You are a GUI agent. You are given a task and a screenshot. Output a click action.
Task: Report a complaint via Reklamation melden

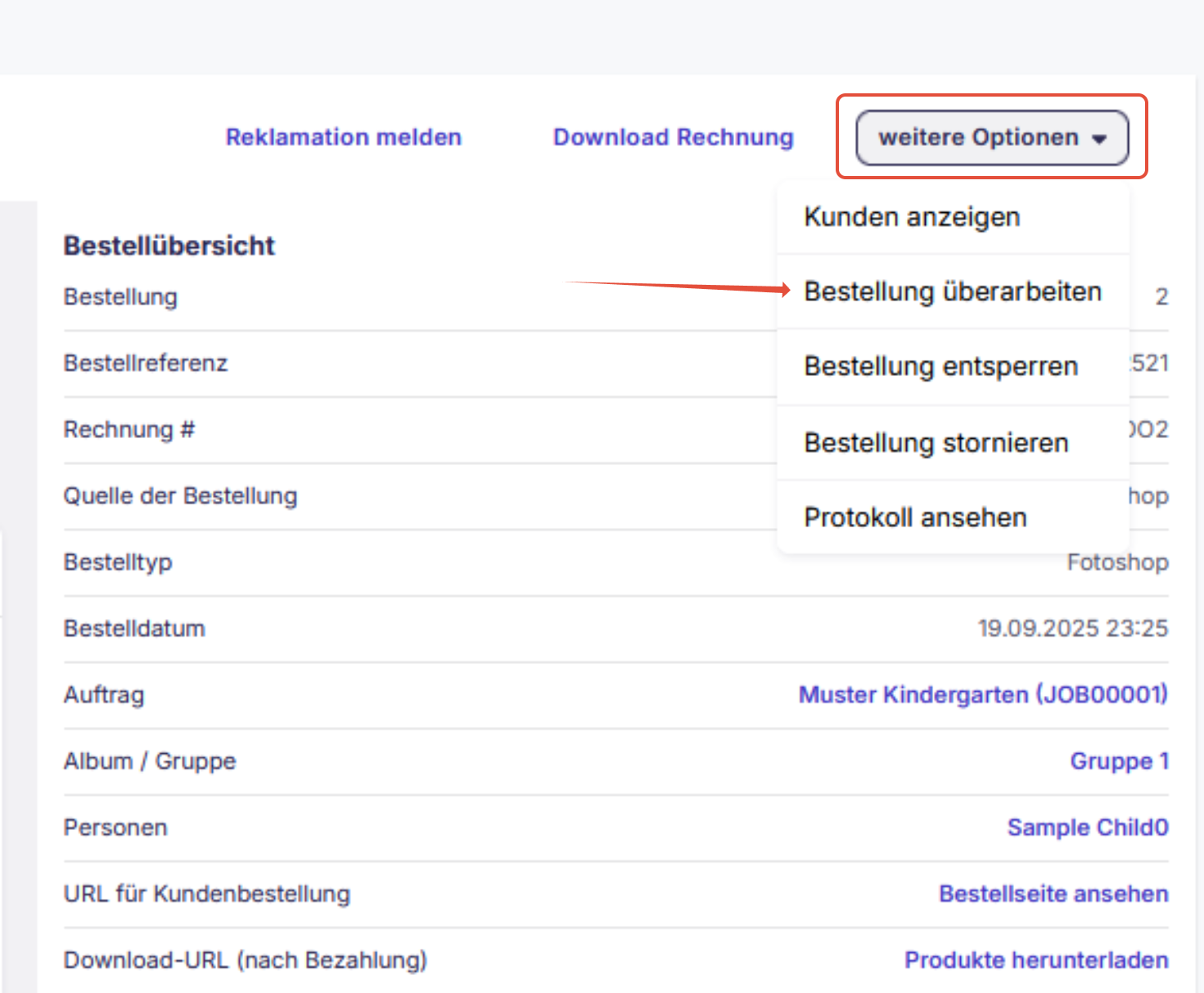(343, 137)
